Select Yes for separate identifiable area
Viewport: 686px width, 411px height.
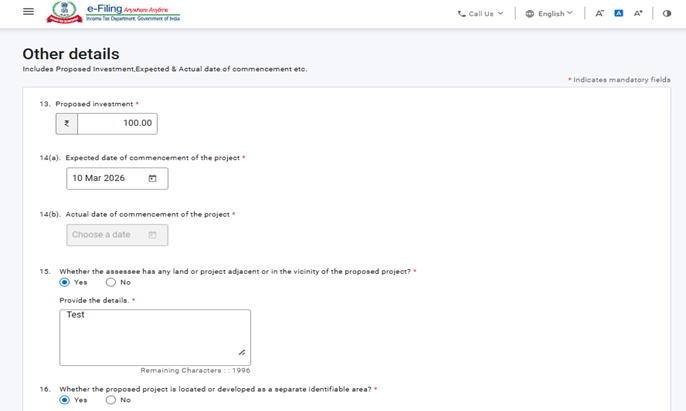pyautogui.click(x=65, y=400)
